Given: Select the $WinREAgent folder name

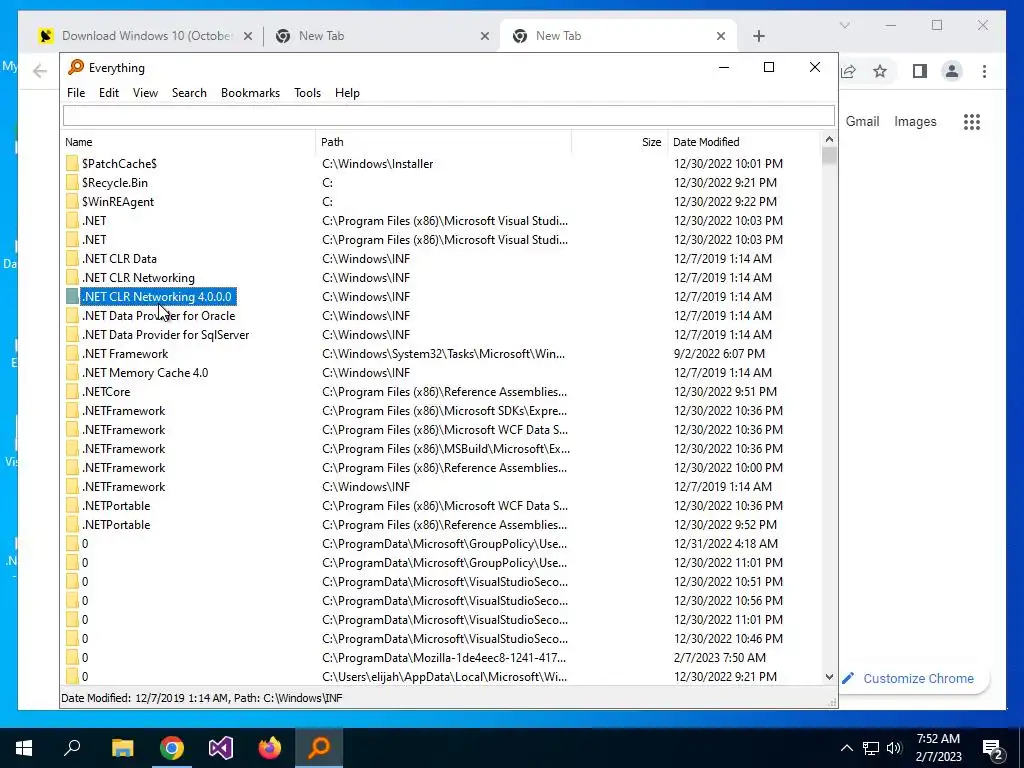Looking at the screenshot, I should [118, 201].
